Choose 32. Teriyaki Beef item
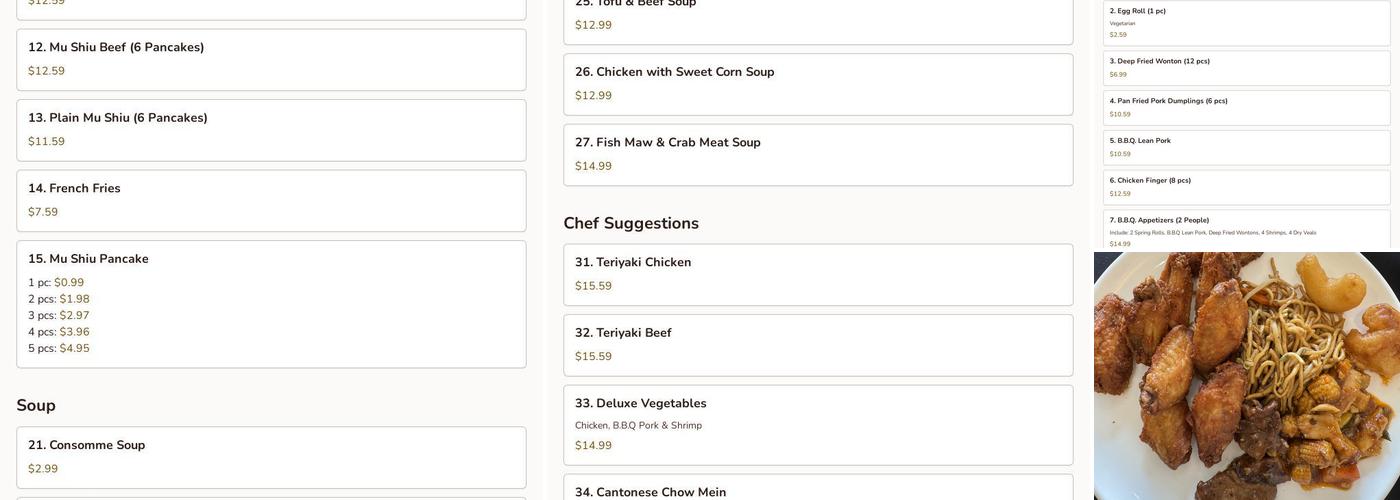This screenshot has height=500, width=1400. tap(818, 345)
